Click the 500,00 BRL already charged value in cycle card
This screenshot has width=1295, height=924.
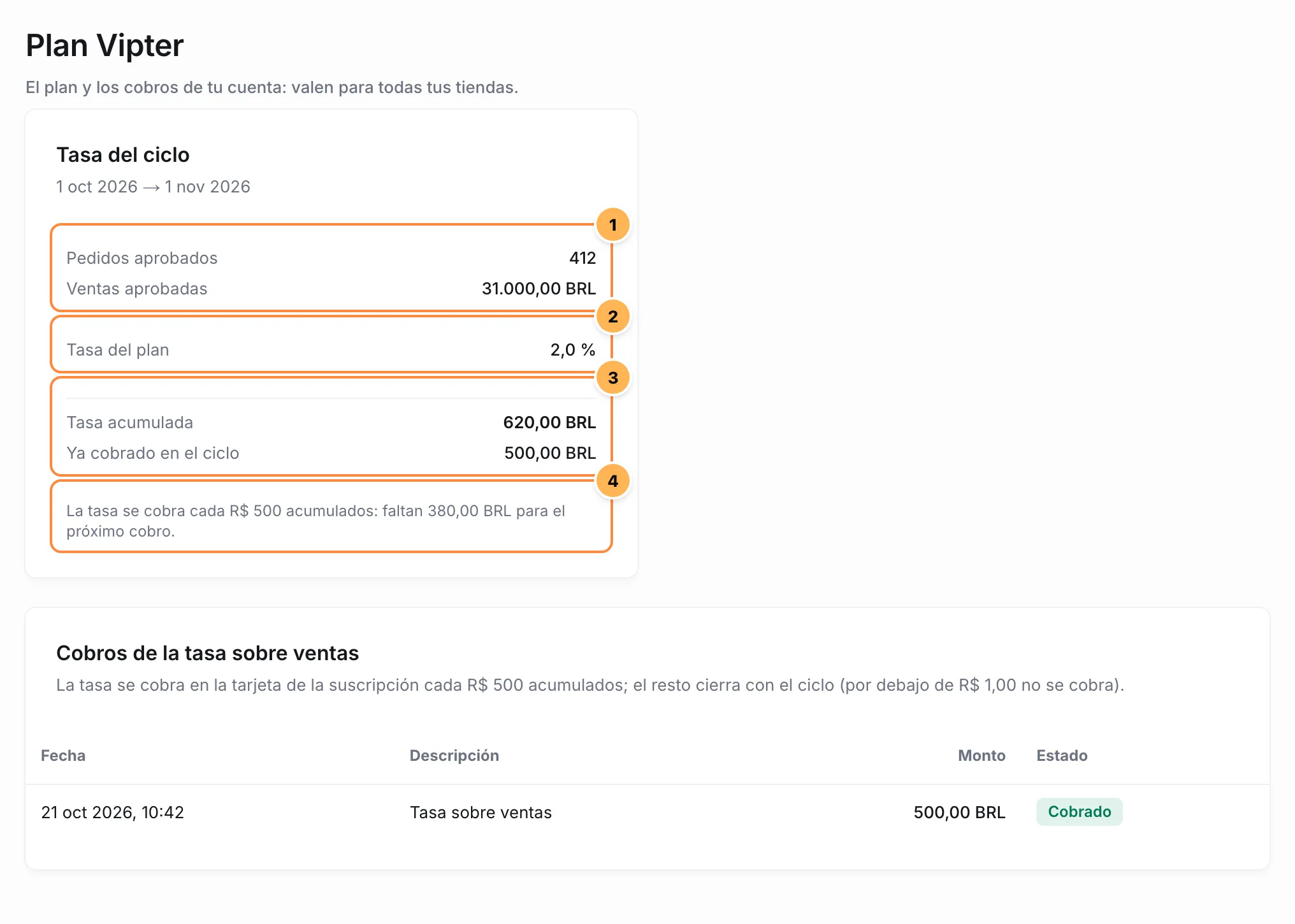(x=551, y=453)
